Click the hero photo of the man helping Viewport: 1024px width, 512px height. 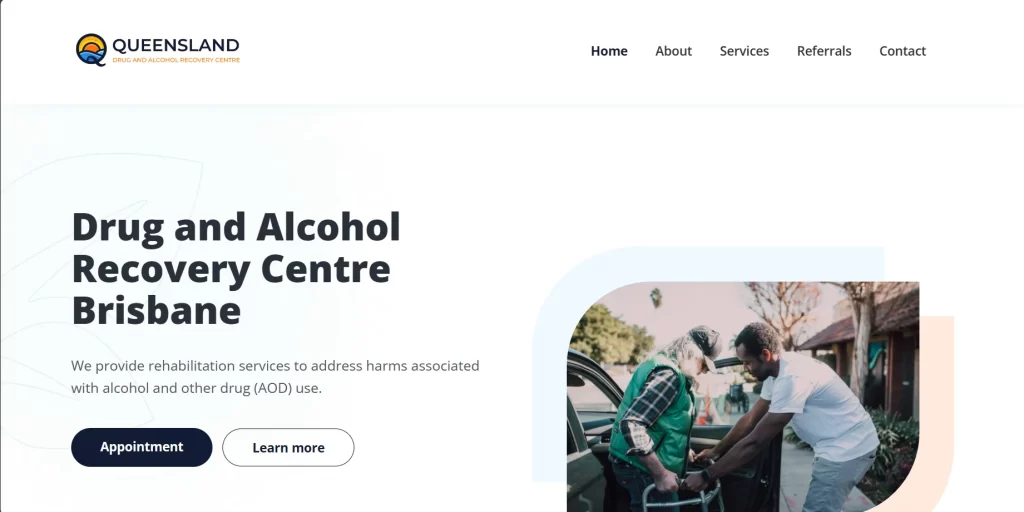[743, 397]
